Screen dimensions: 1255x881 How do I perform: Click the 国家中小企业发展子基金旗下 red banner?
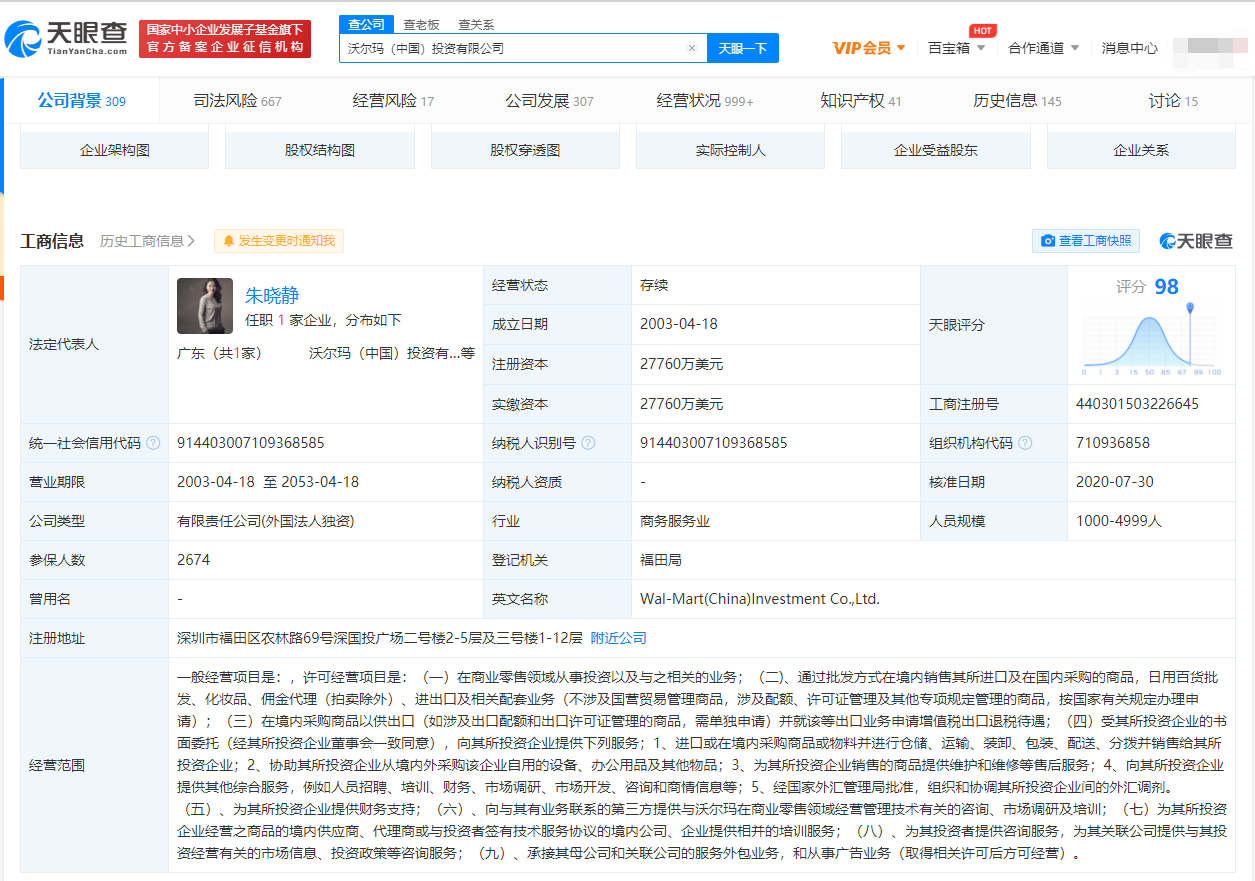click(x=225, y=39)
